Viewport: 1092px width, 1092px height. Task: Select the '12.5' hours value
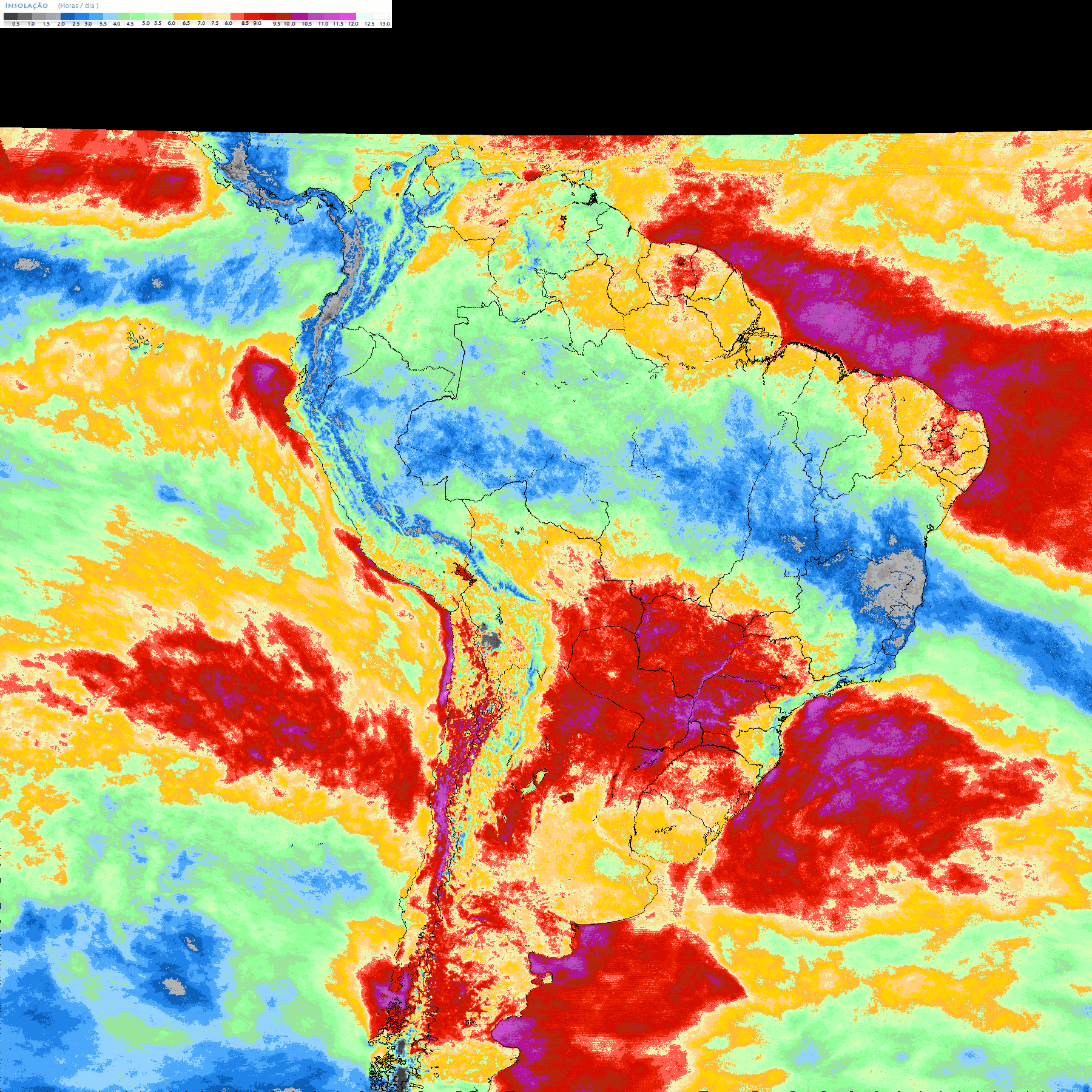(369, 24)
